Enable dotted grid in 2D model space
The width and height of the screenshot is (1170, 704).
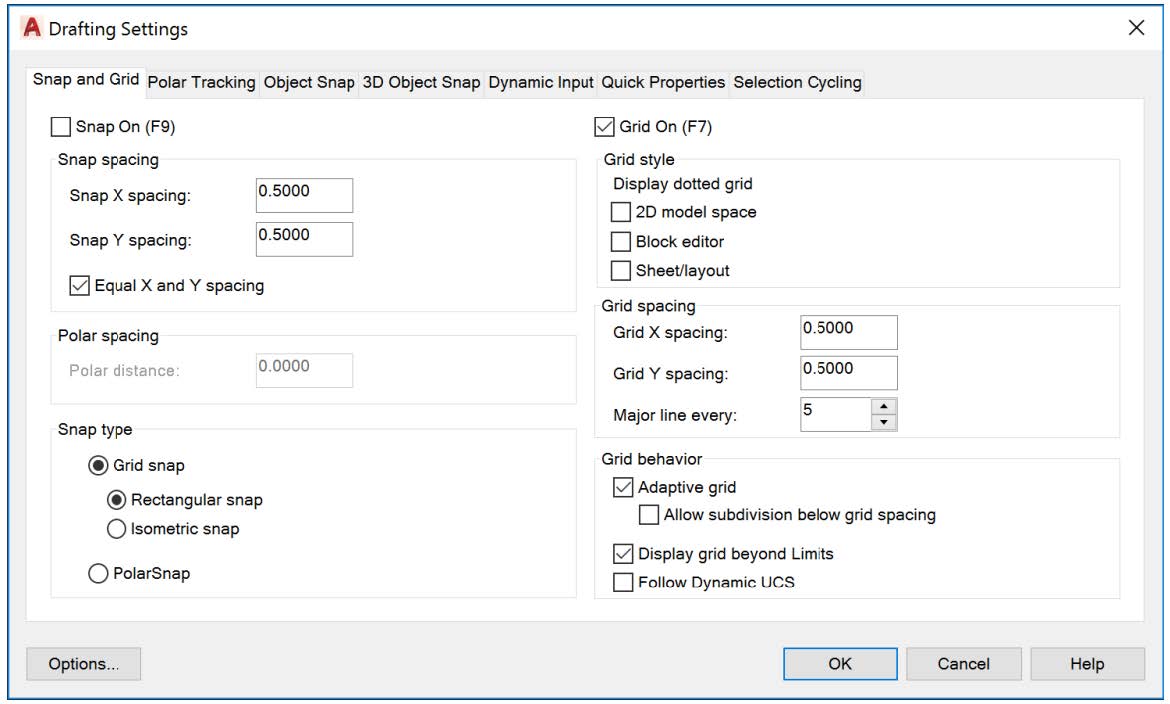[x=621, y=212]
